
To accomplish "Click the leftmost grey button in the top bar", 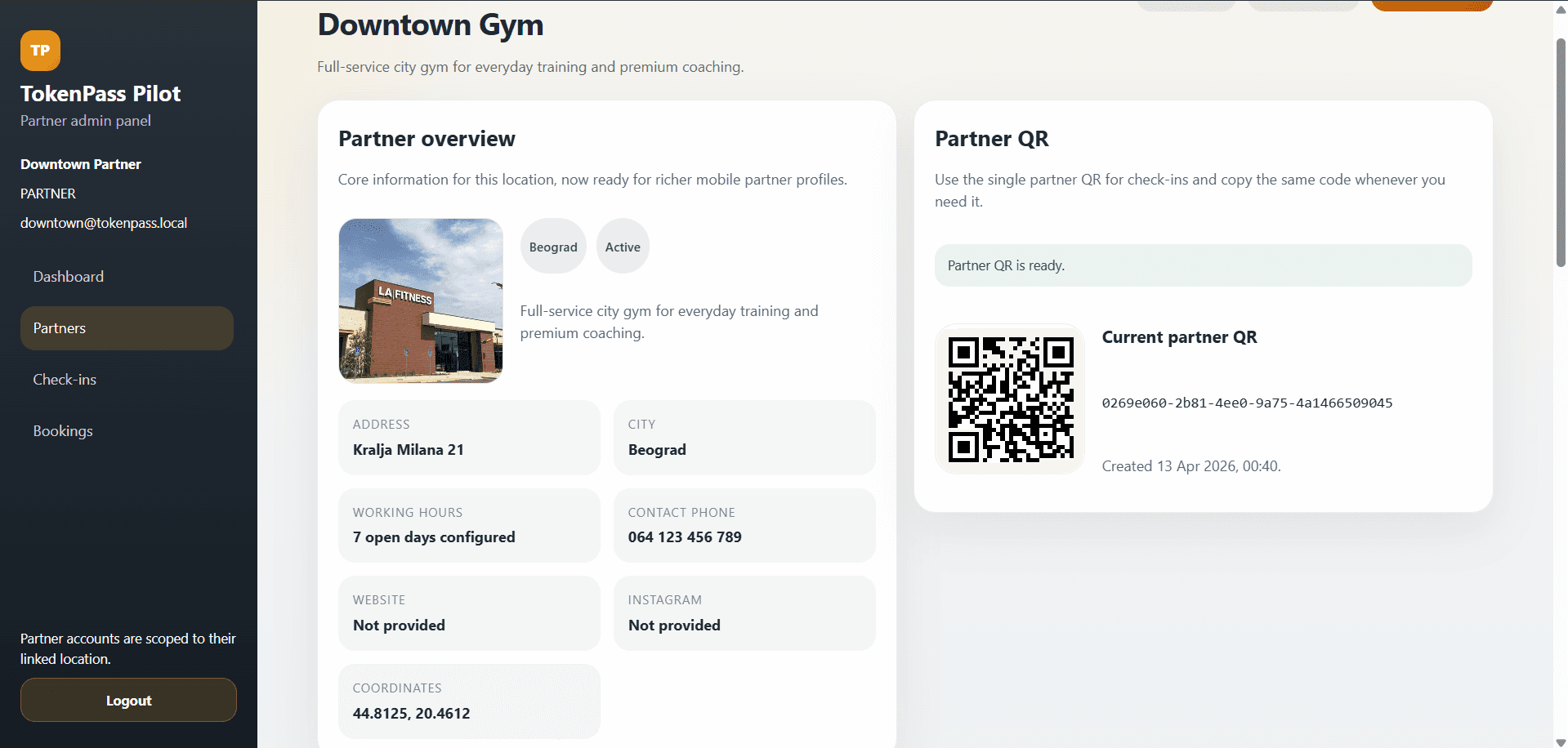I will click(1186, 5).
